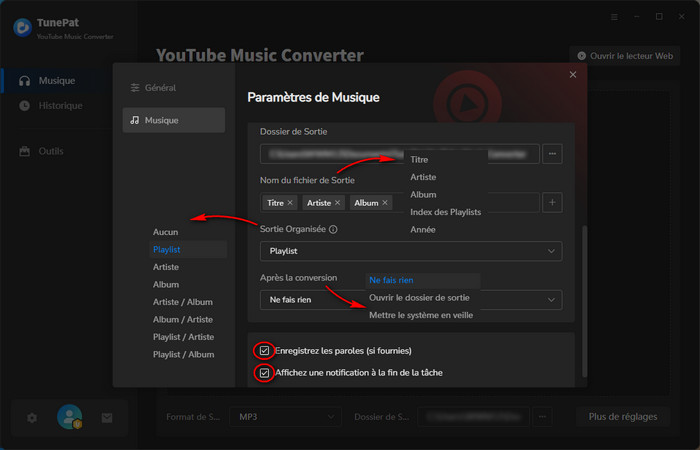700x450 pixels.
Task: Open the Après la conversion dropdown
Action: point(411,300)
